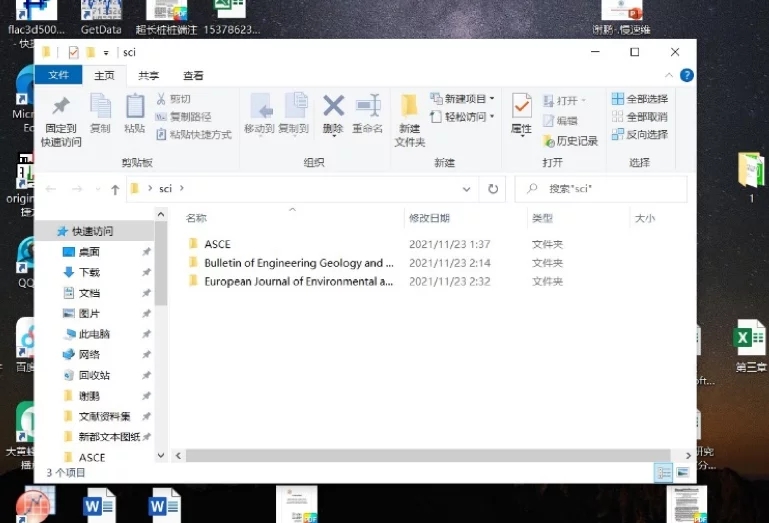Click the horizontal scrollbar of file list

428,455
